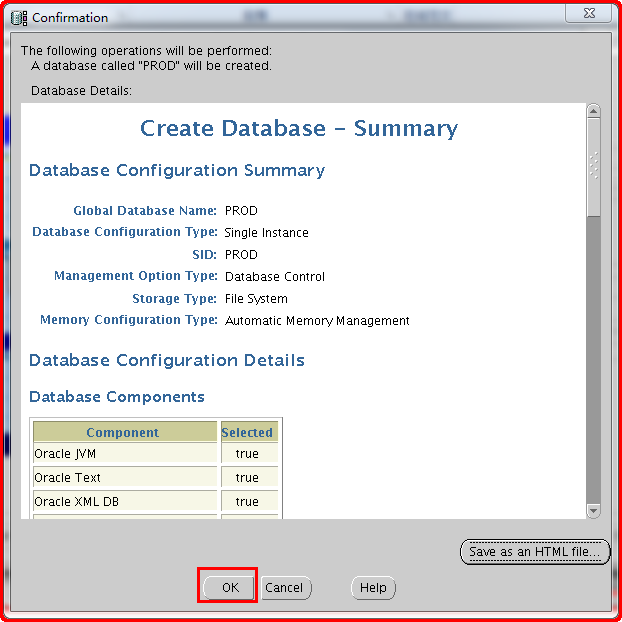Click the Database Components heading

tap(117, 397)
